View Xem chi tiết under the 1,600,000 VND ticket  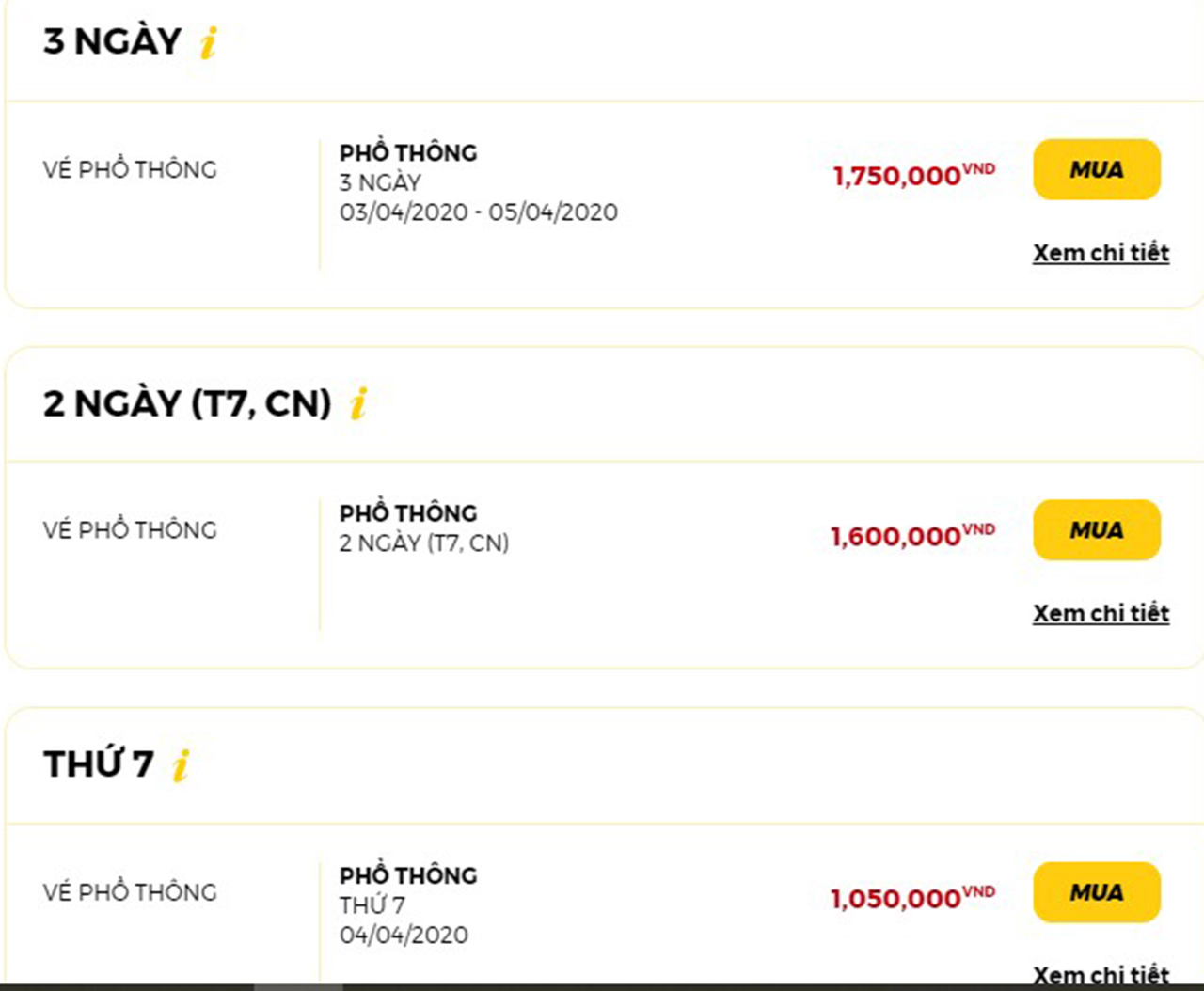[1101, 613]
